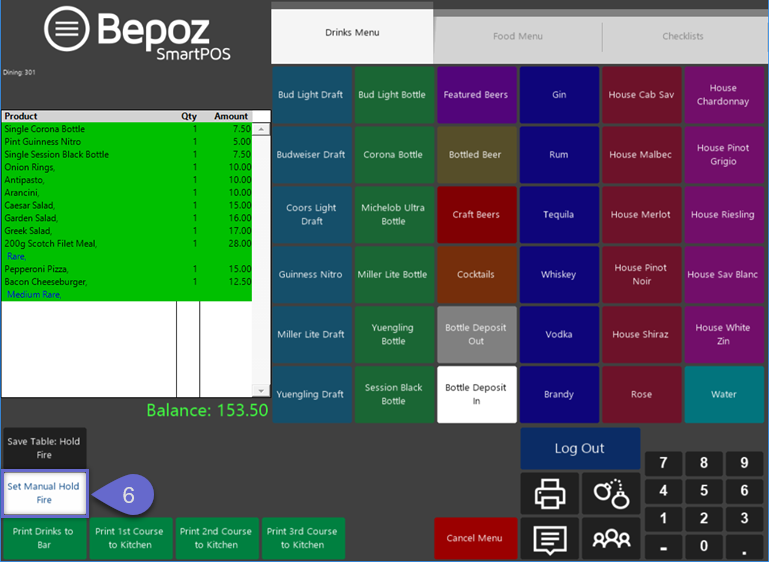This screenshot has height=562, width=769.
Task: Open Craft Beers category
Action: pos(477,214)
